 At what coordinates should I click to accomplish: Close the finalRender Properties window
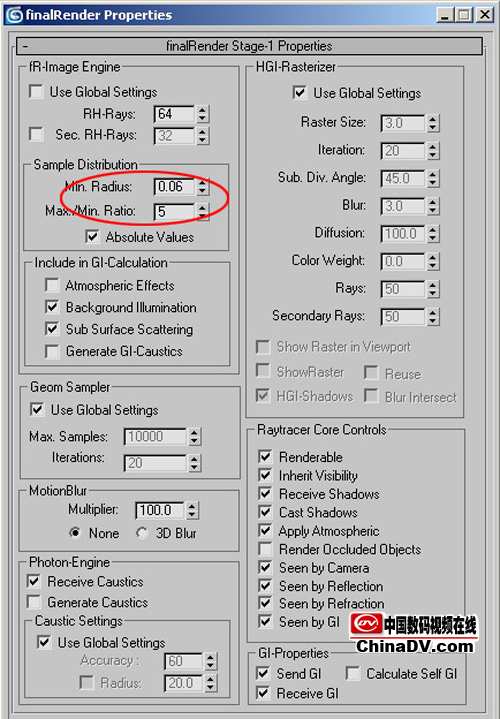(x=484, y=15)
